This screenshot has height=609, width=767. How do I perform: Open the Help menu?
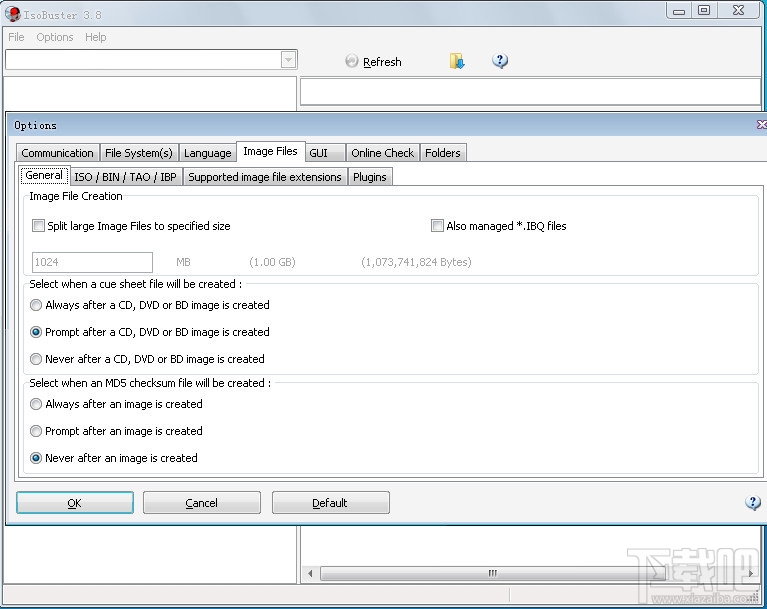pyautogui.click(x=95, y=37)
